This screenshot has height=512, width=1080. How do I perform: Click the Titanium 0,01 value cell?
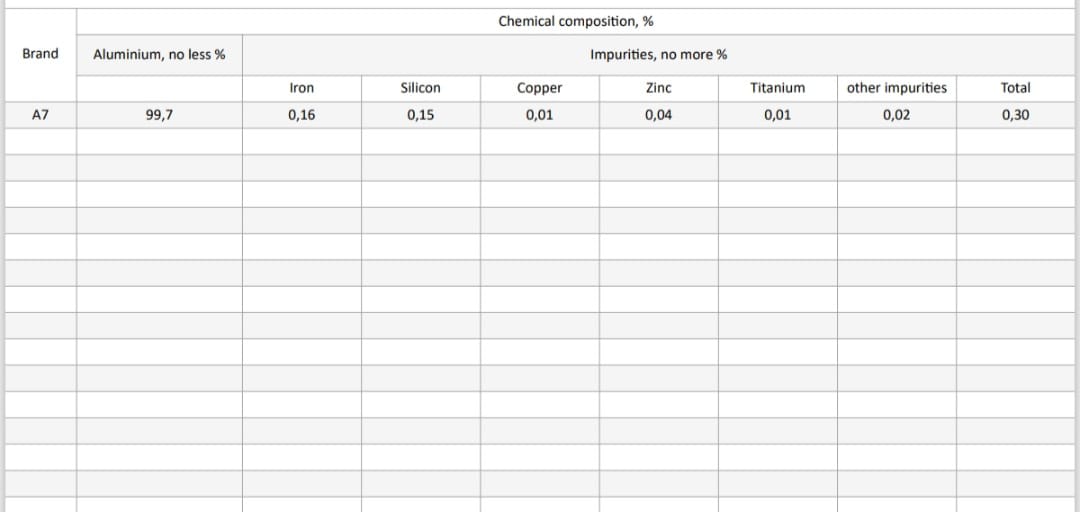778,115
